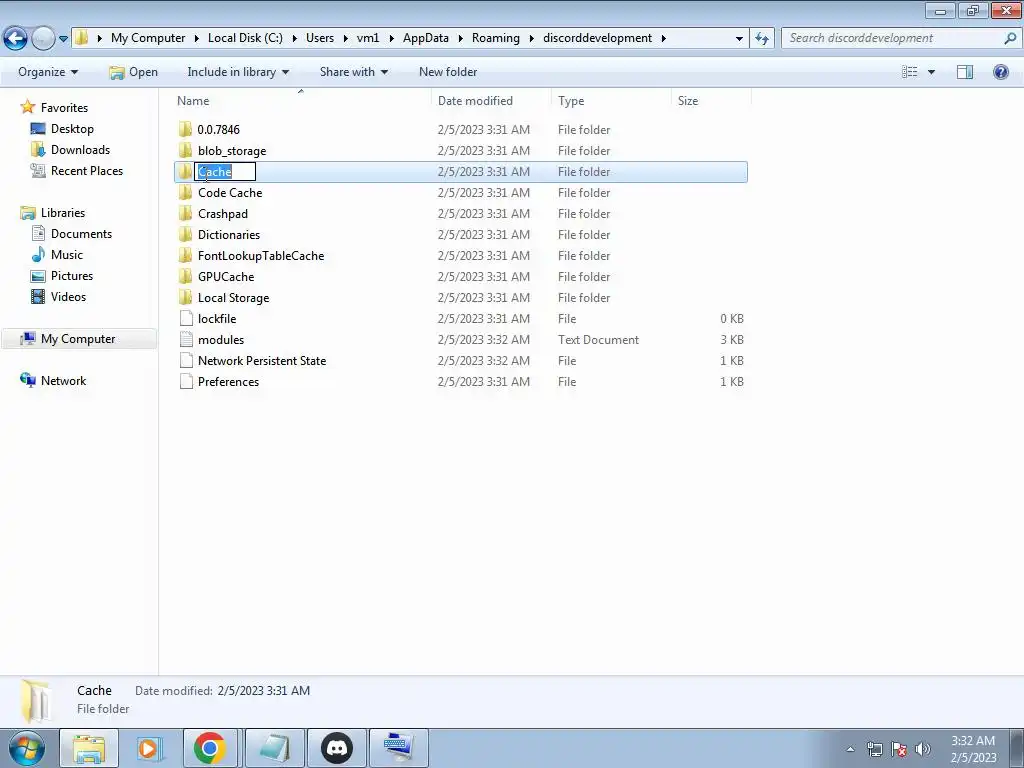Open Network in the navigation pane
Screen dimensions: 1024x768
tap(63, 381)
